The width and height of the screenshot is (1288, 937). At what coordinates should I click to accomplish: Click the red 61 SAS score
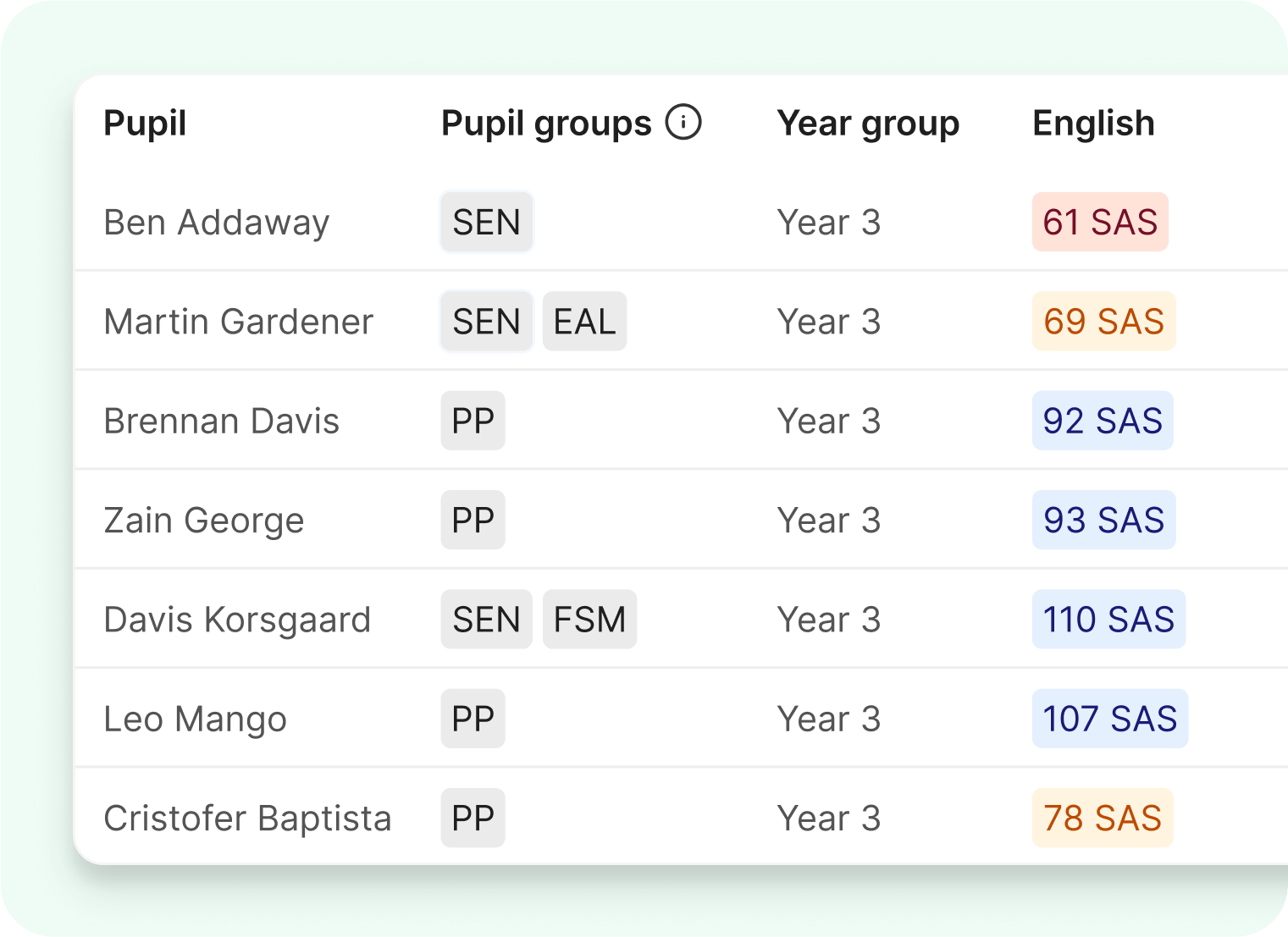tap(1100, 223)
